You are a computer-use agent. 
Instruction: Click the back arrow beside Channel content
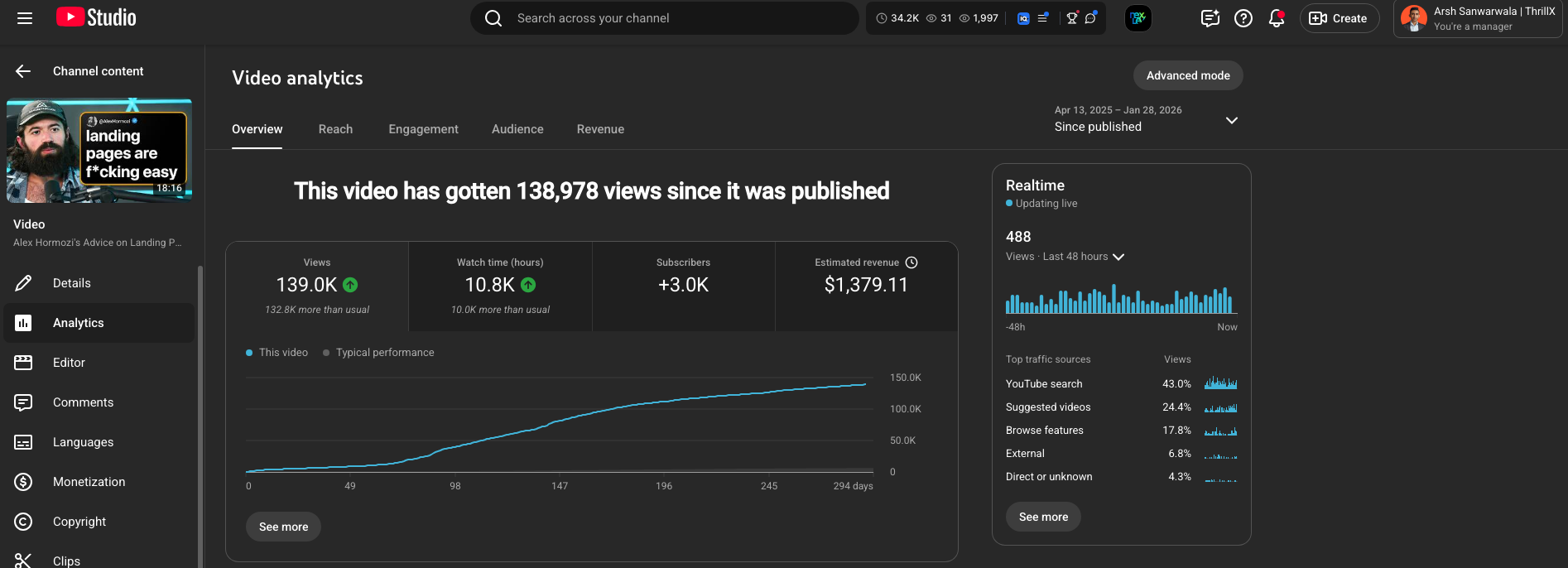tap(23, 71)
